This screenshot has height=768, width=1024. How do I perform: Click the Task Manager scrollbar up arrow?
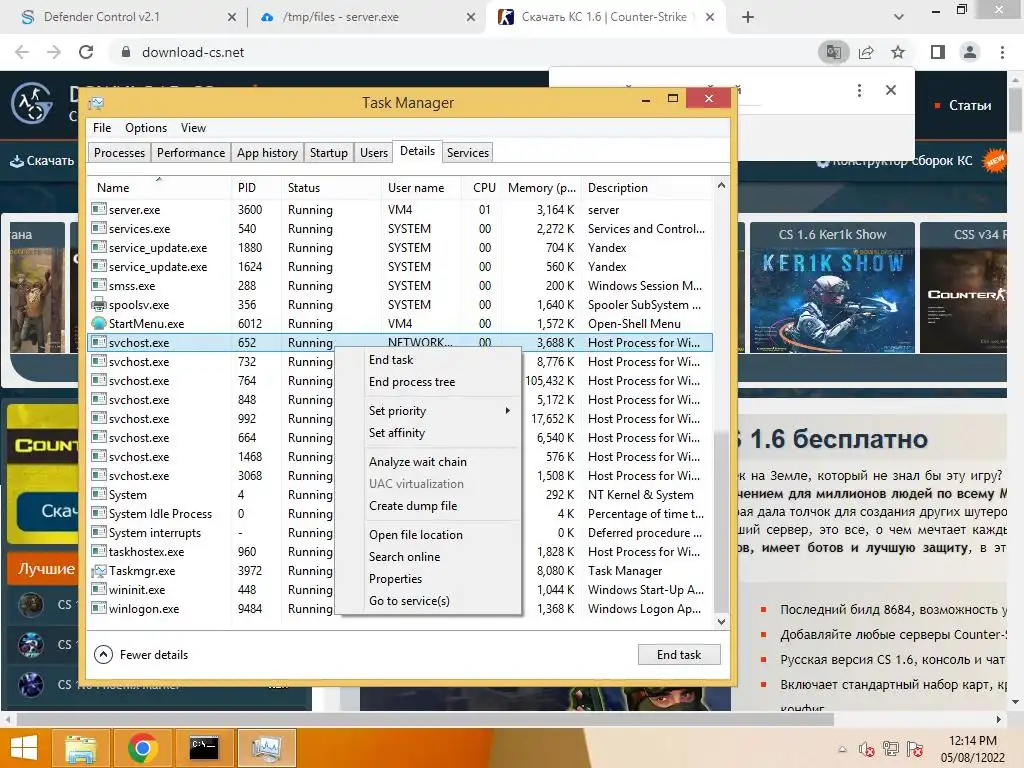(721, 185)
